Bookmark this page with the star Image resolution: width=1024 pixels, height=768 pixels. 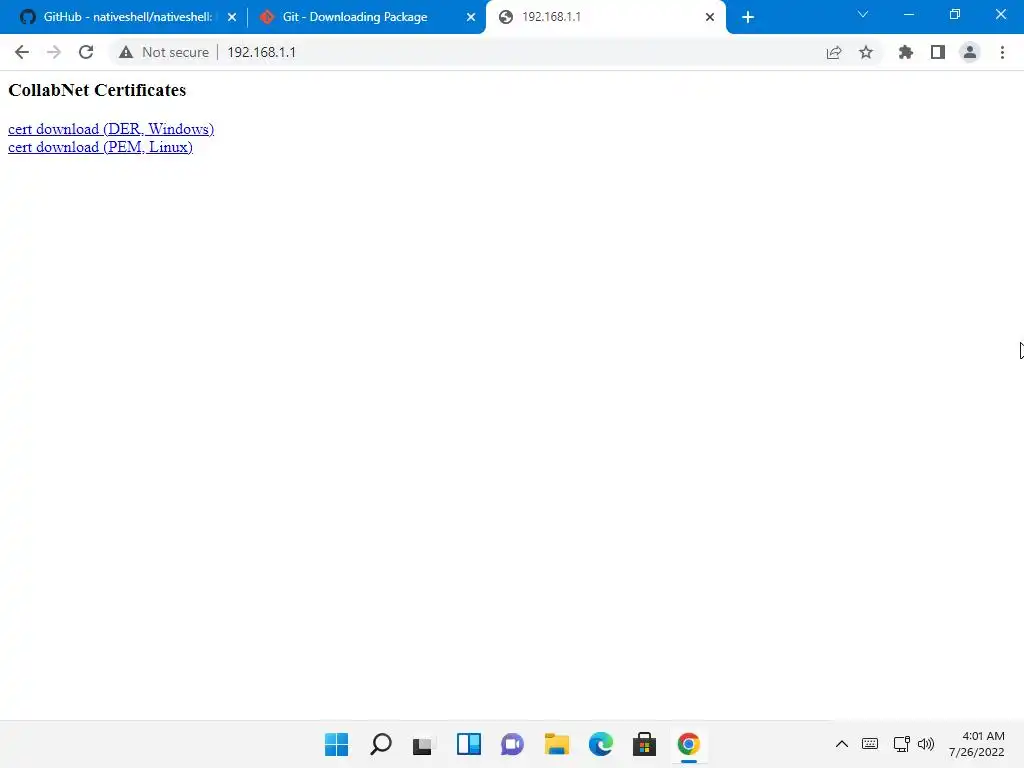tap(866, 52)
